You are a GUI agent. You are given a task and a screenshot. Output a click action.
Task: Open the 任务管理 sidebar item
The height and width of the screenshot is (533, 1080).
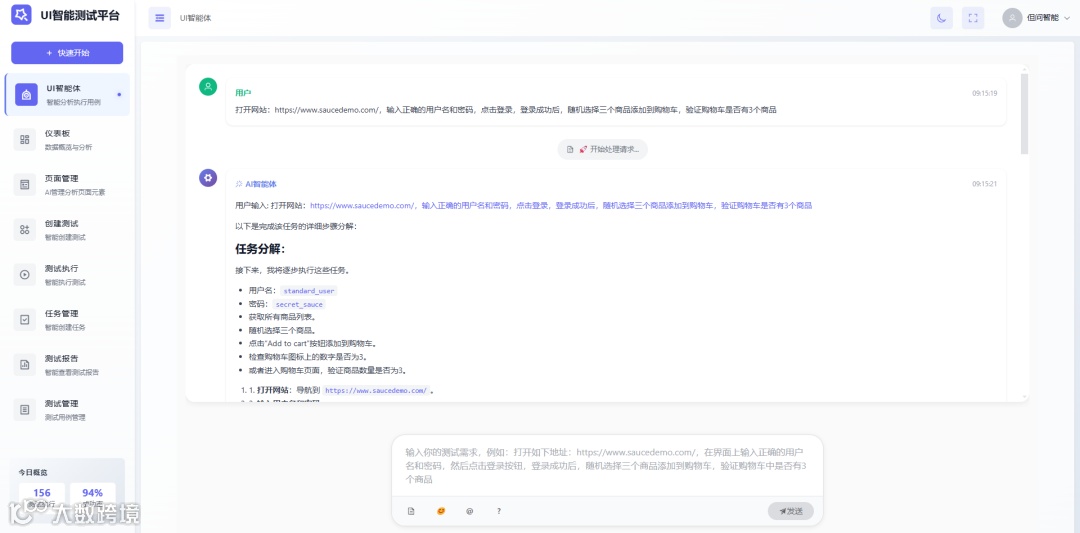(67, 320)
